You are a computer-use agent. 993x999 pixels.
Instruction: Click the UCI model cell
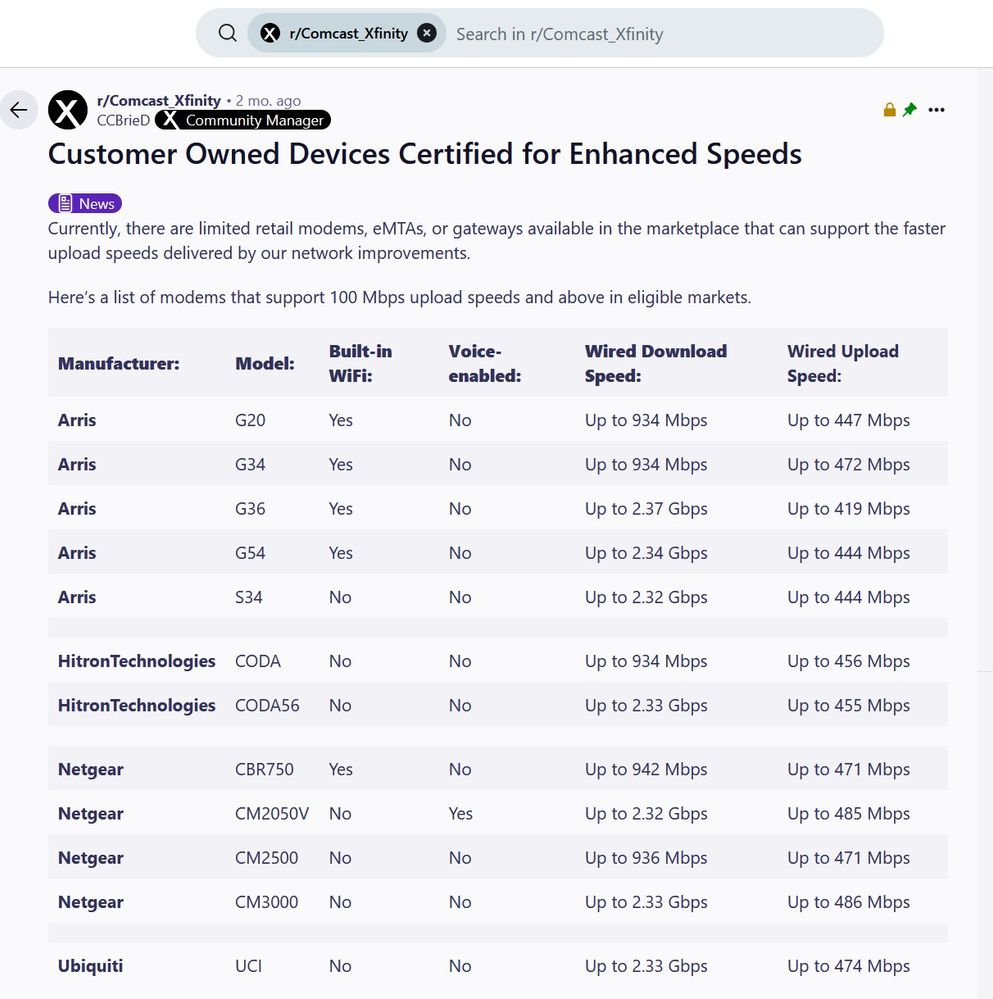tap(248, 967)
